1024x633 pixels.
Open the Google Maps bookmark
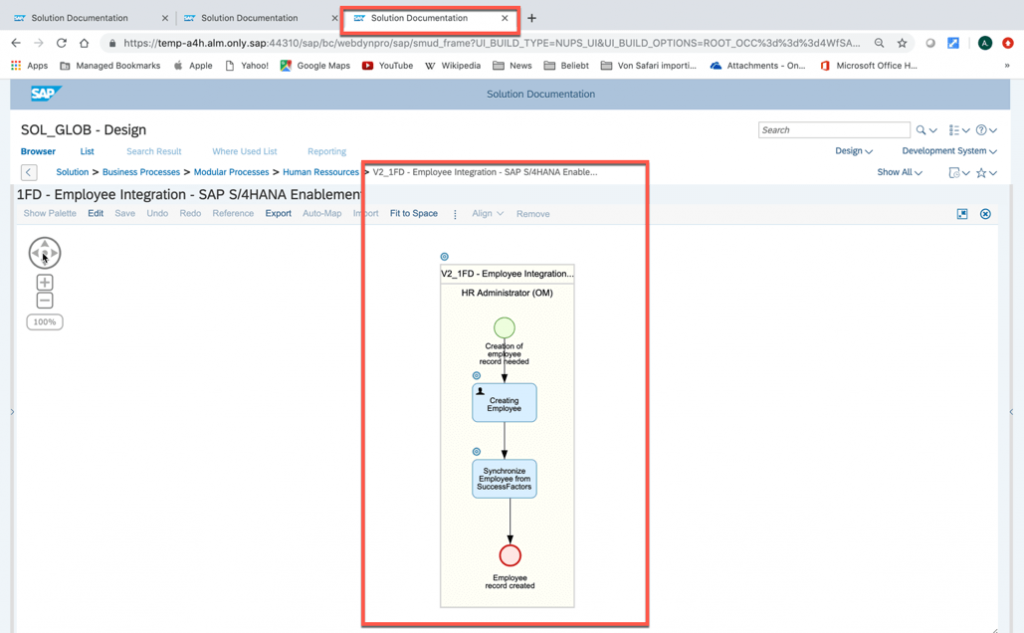pos(315,65)
